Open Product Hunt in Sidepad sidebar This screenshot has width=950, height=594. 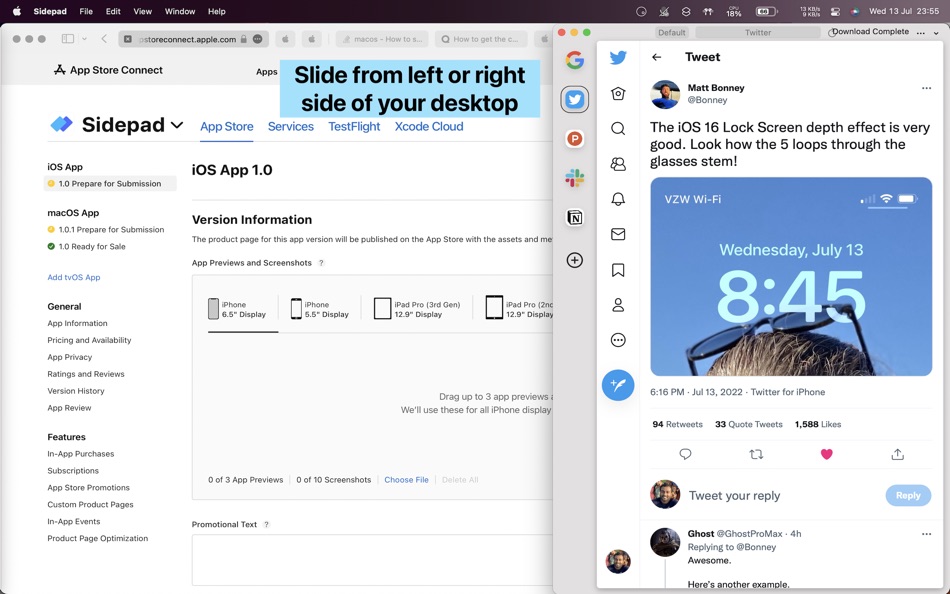pyautogui.click(x=574, y=139)
